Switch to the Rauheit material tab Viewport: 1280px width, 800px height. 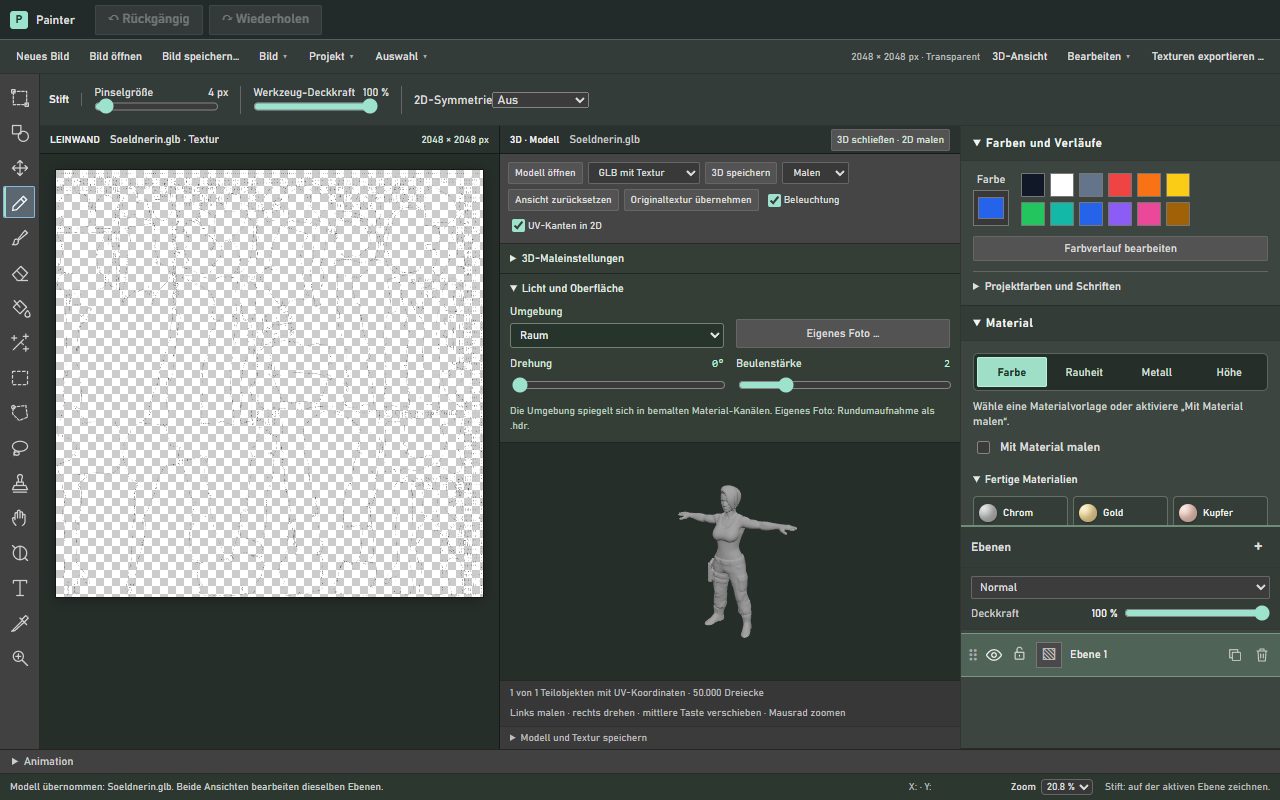(x=1084, y=372)
